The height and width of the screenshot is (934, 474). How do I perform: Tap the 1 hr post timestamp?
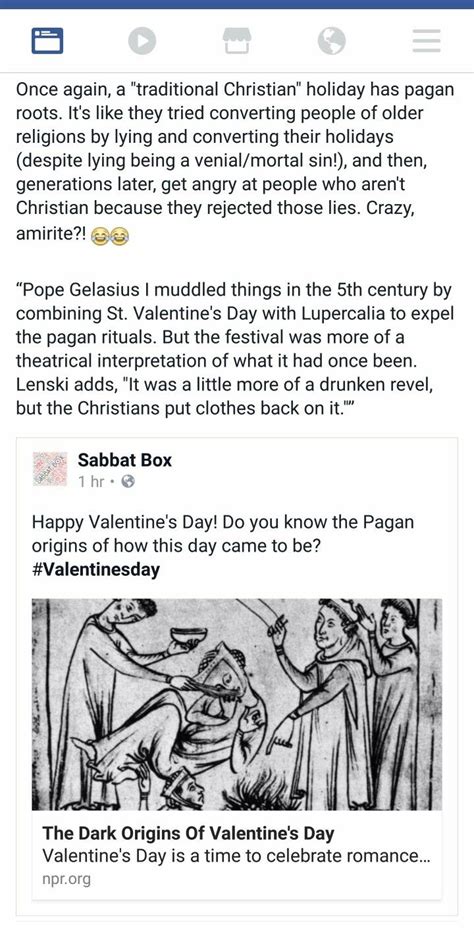click(91, 482)
